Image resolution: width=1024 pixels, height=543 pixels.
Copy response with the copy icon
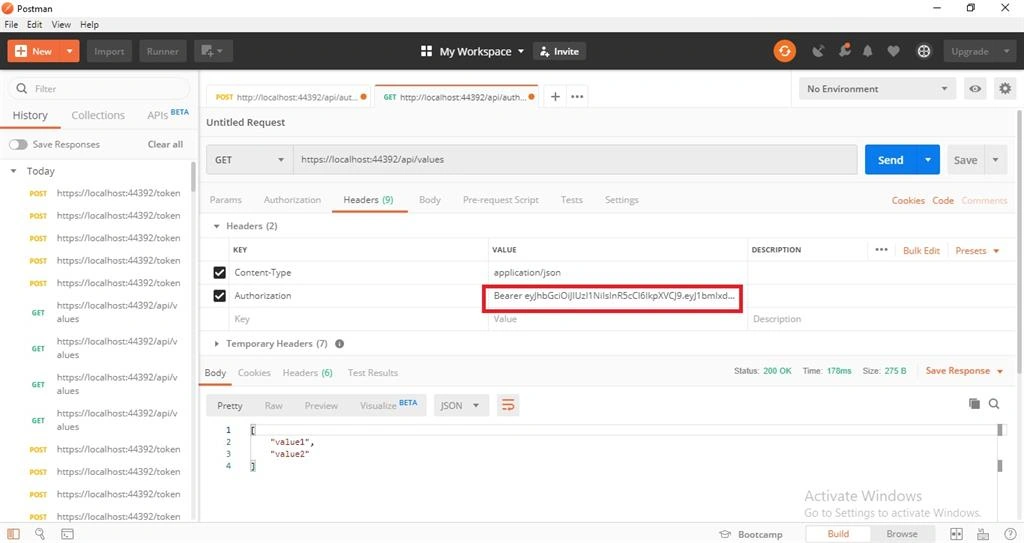tap(974, 404)
